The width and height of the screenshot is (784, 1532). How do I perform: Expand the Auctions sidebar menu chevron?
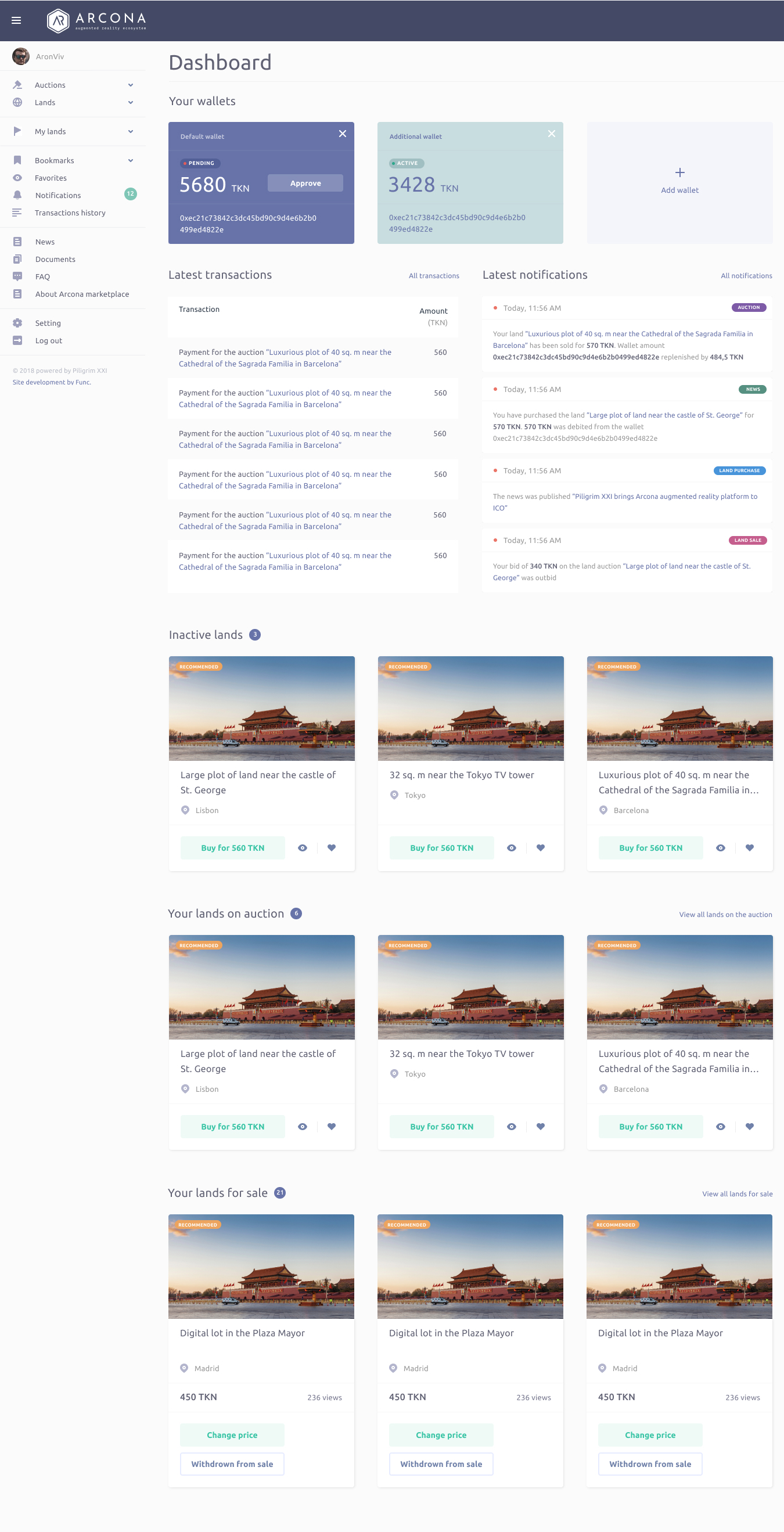[130, 85]
